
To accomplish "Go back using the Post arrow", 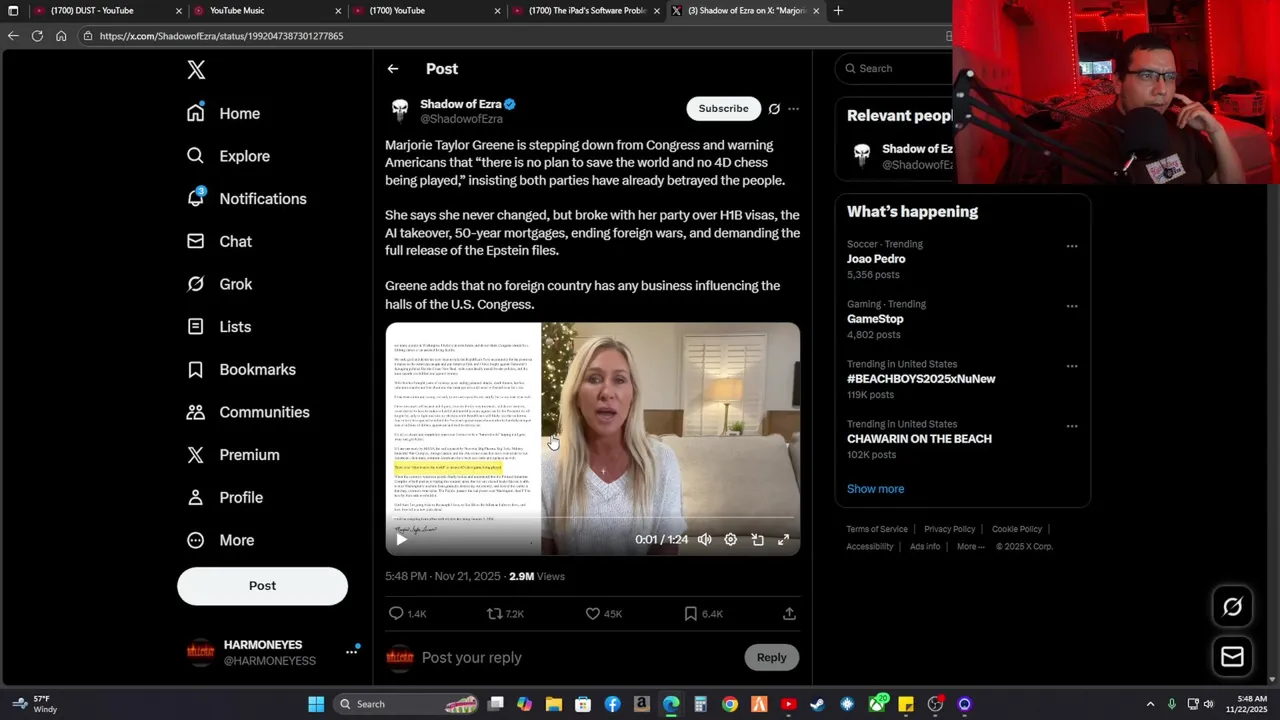I will click(x=393, y=69).
